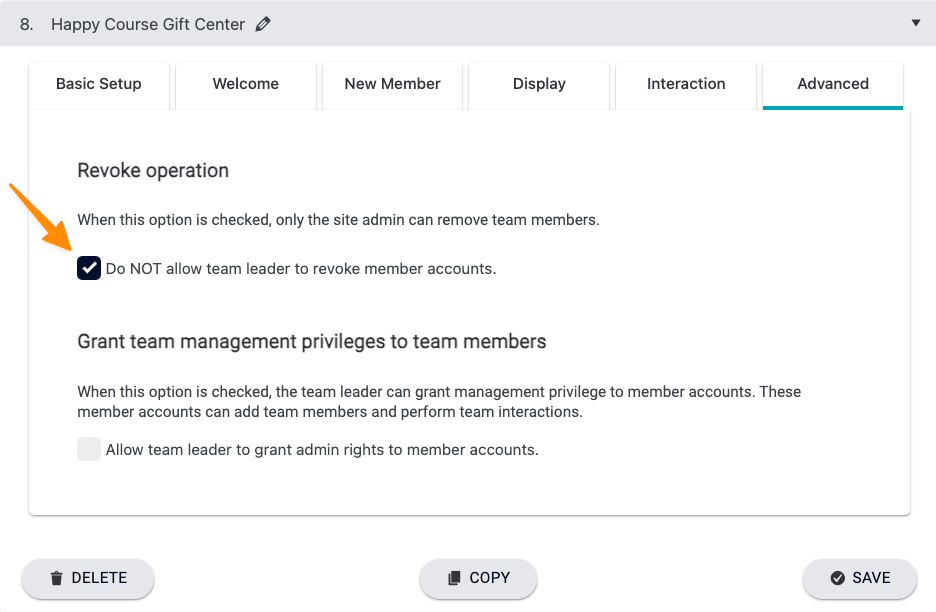This screenshot has height=612, width=936.
Task: Click the active Advanced tab
Action: (833, 84)
